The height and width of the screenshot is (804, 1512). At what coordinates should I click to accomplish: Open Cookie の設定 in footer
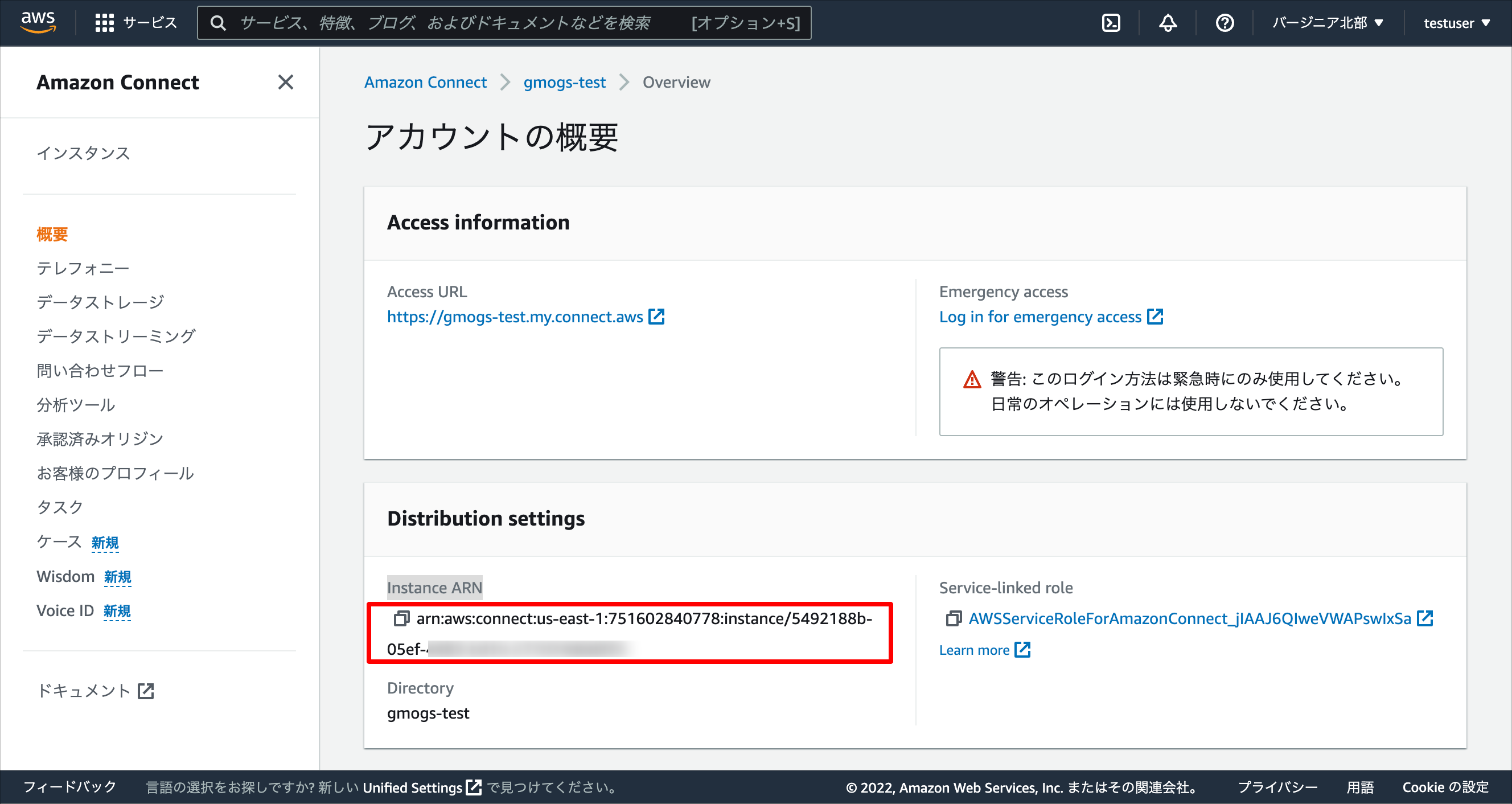tap(1445, 787)
